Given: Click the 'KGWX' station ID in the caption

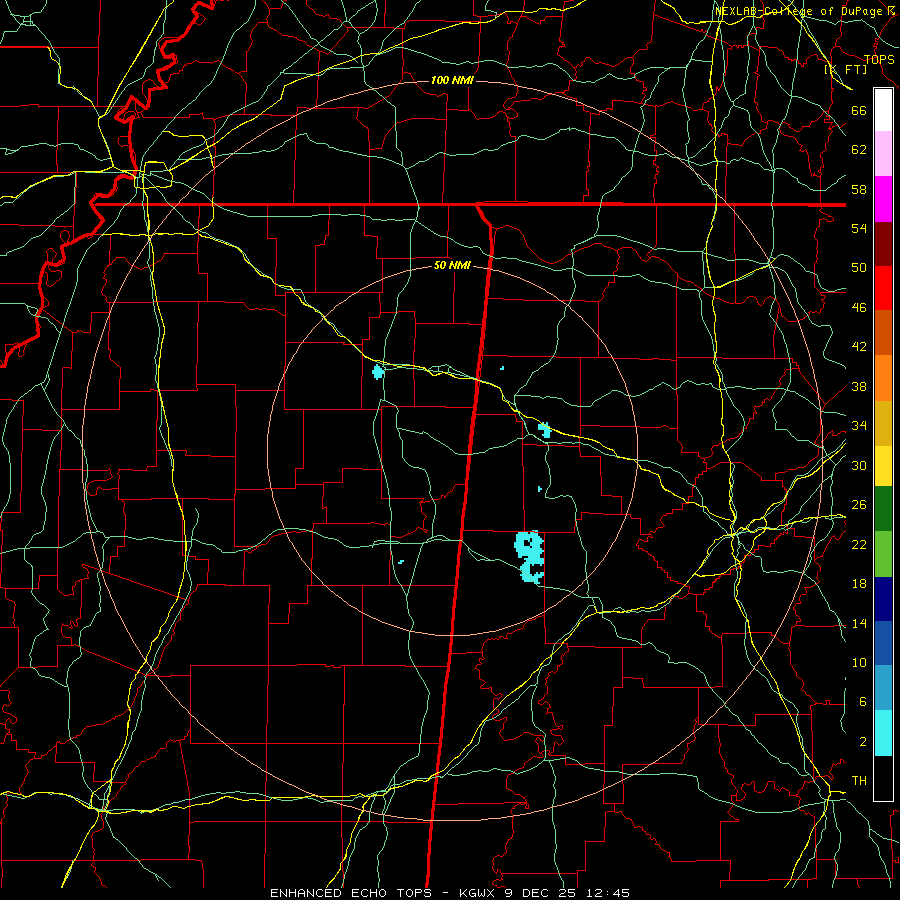Looking at the screenshot, I should [479, 893].
